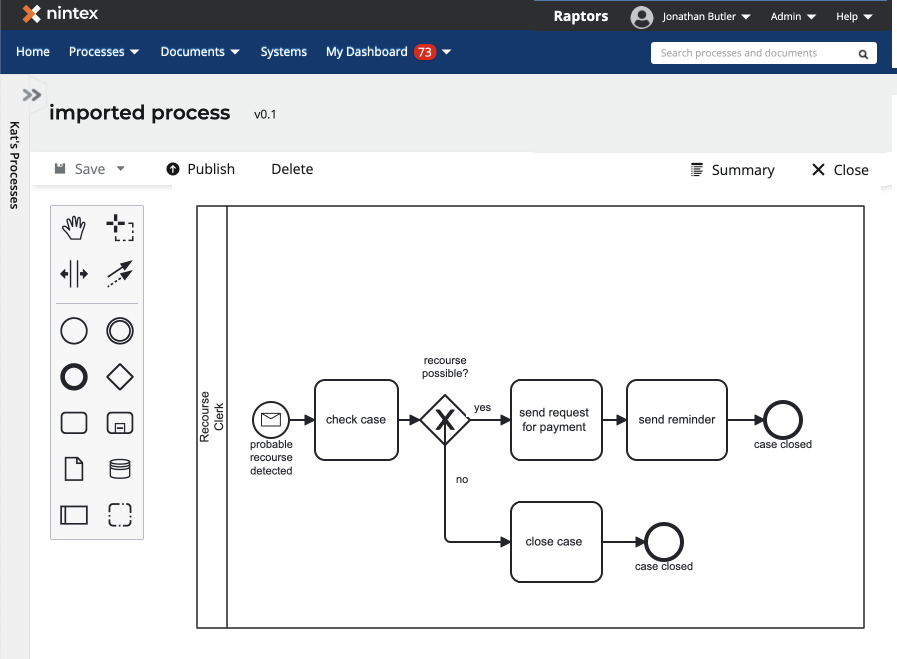Open the Save dropdown arrow
The height and width of the screenshot is (659, 897).
(x=119, y=169)
